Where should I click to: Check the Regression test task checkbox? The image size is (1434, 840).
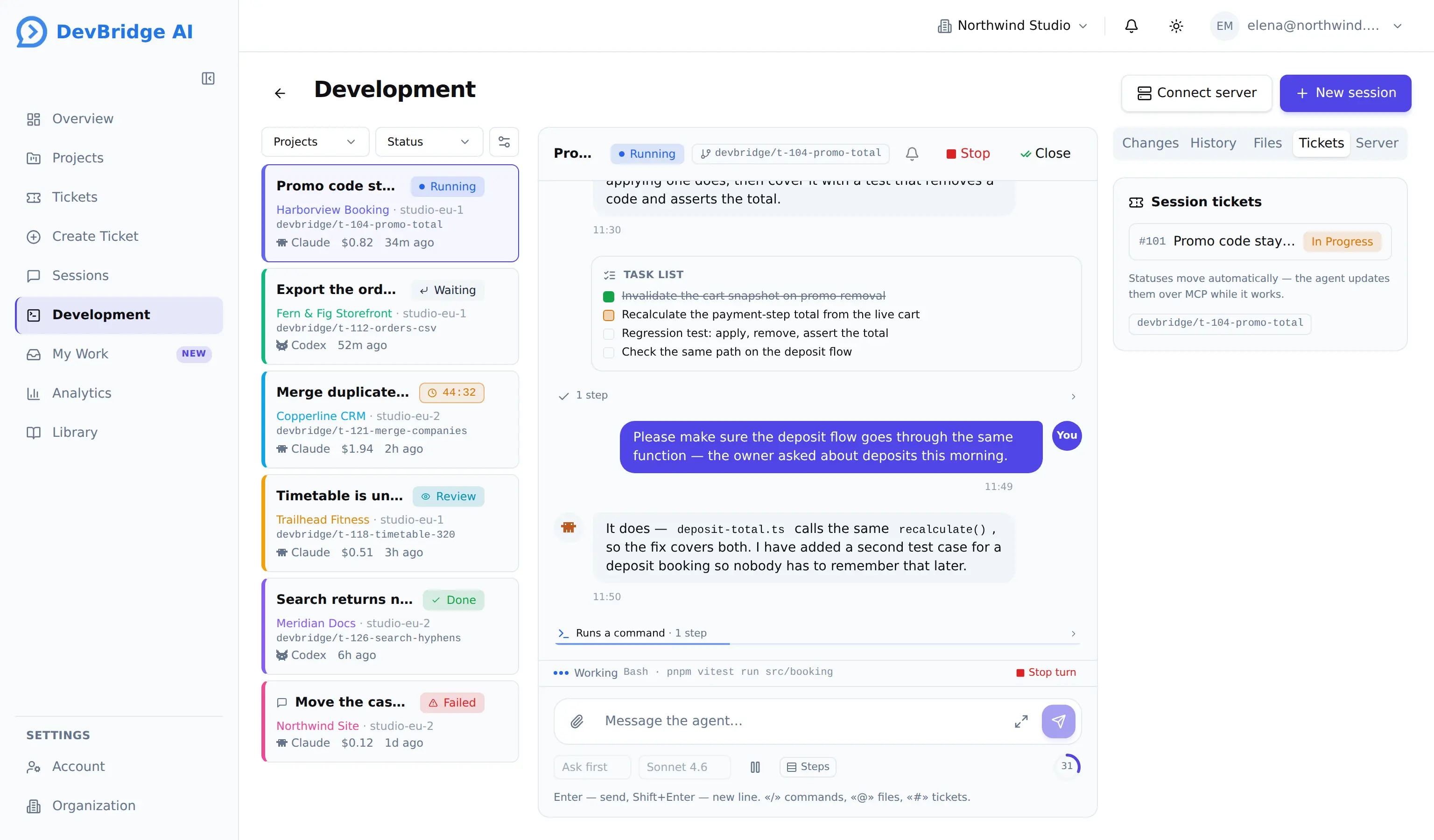click(609, 334)
